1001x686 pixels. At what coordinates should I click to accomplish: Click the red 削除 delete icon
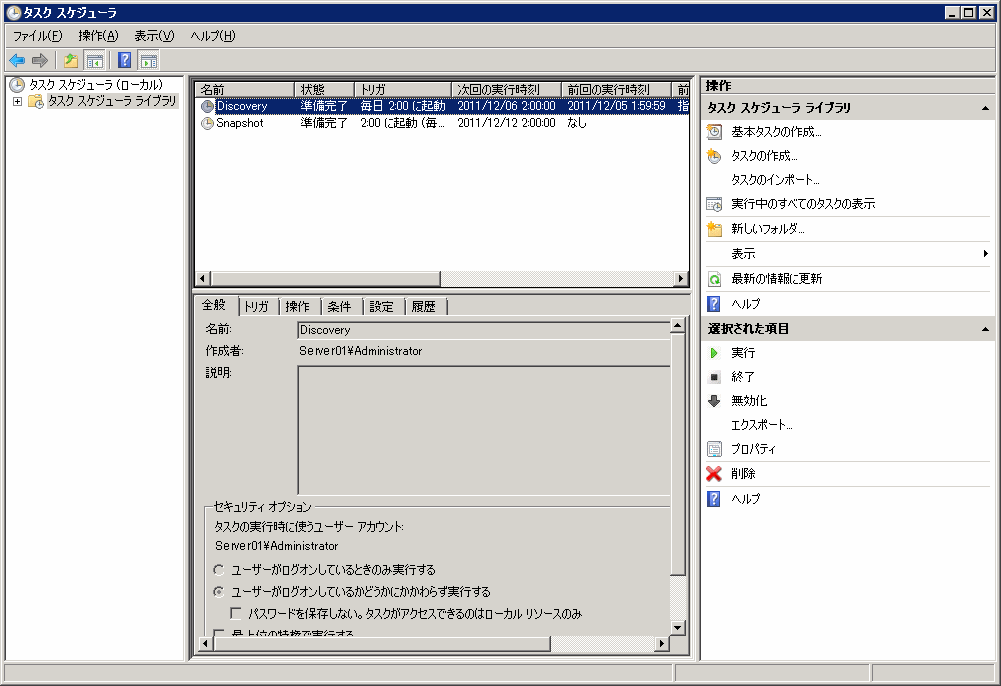click(714, 474)
